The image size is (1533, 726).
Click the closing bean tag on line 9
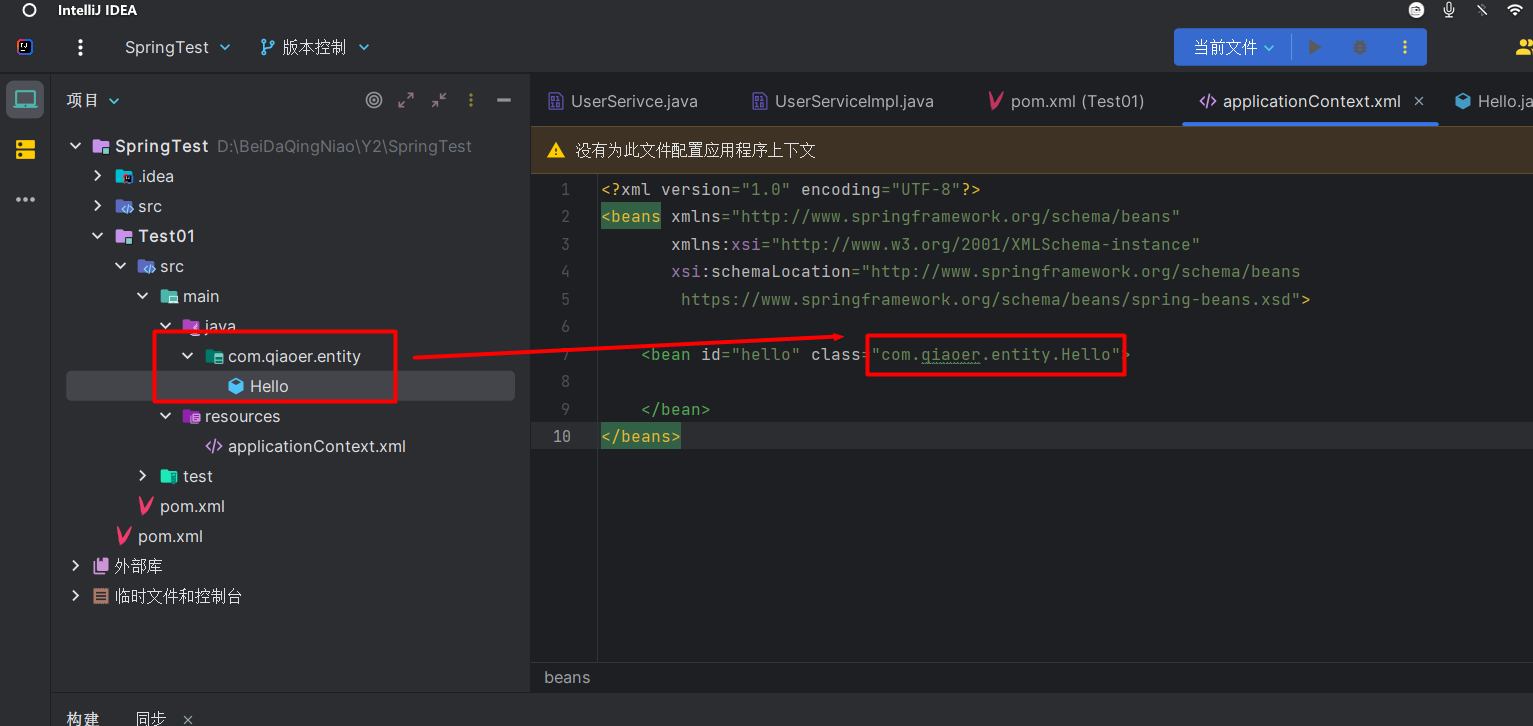click(x=676, y=409)
